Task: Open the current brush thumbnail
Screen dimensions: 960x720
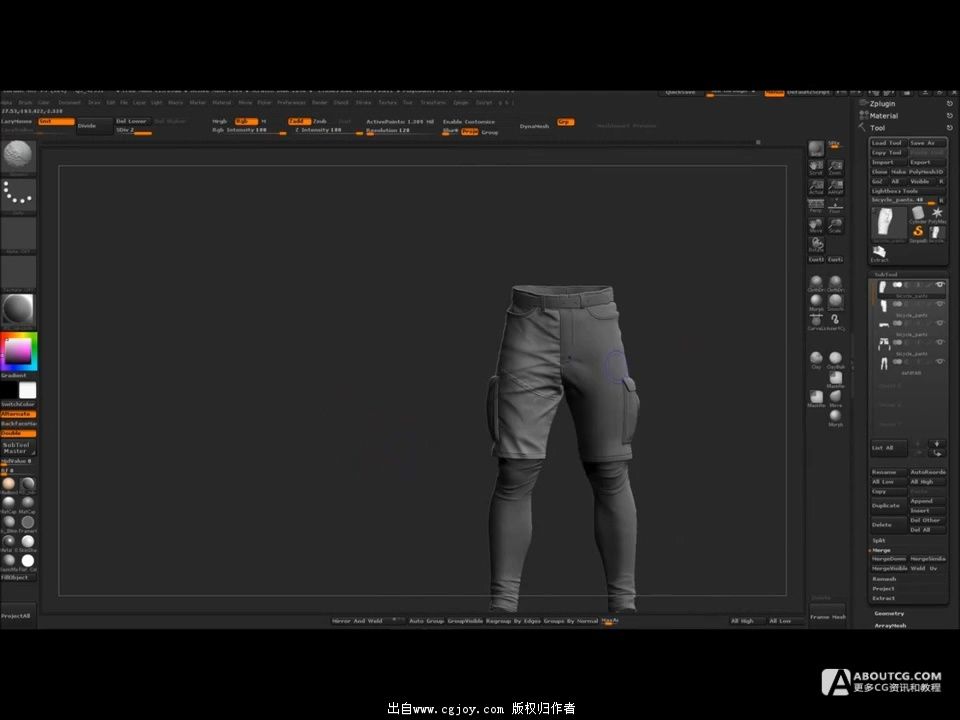Action: 18,157
